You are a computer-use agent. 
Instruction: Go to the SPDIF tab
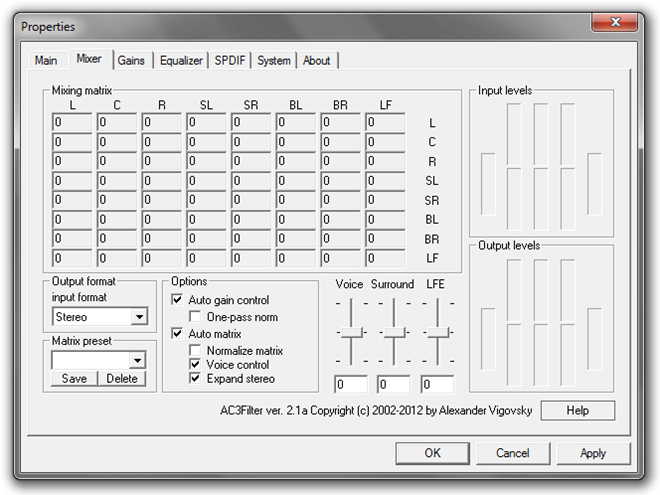230,61
